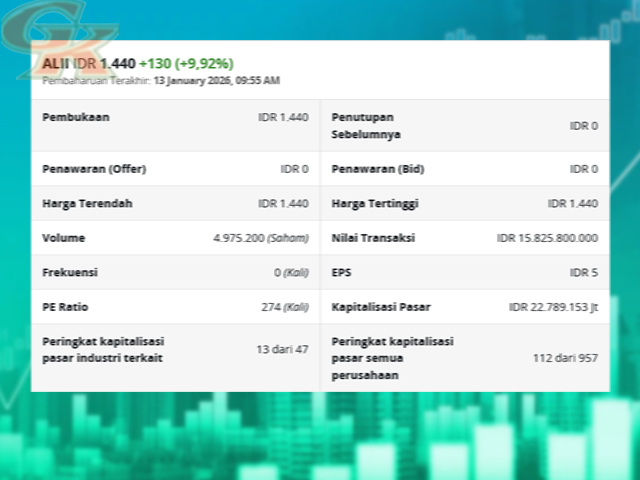
Task: Click the PE Ratio value 274
Action: pos(284,307)
